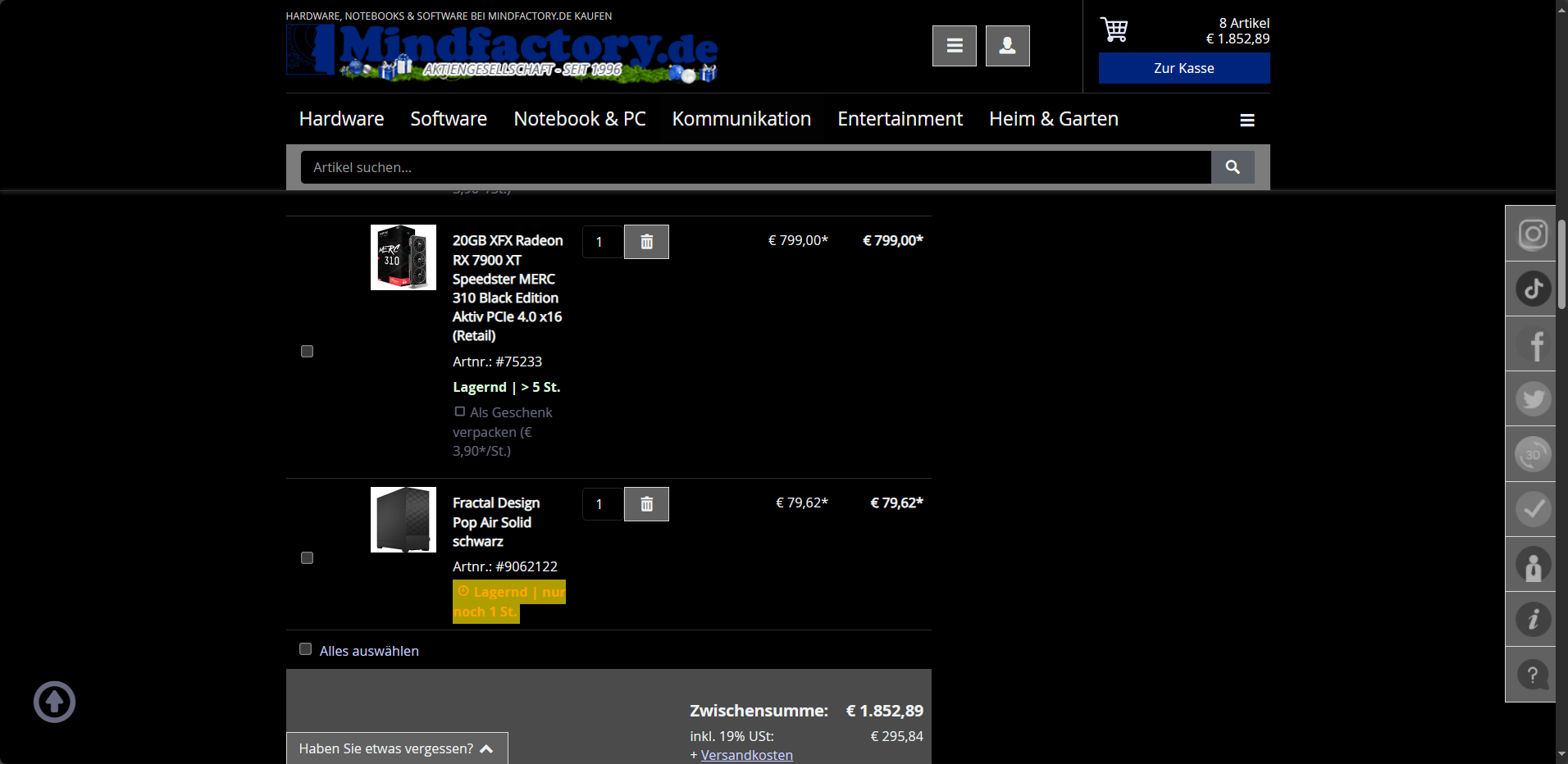This screenshot has width=1568, height=764.
Task: Delete the XFX Radeon RX 7900 XT item
Action: point(646,242)
